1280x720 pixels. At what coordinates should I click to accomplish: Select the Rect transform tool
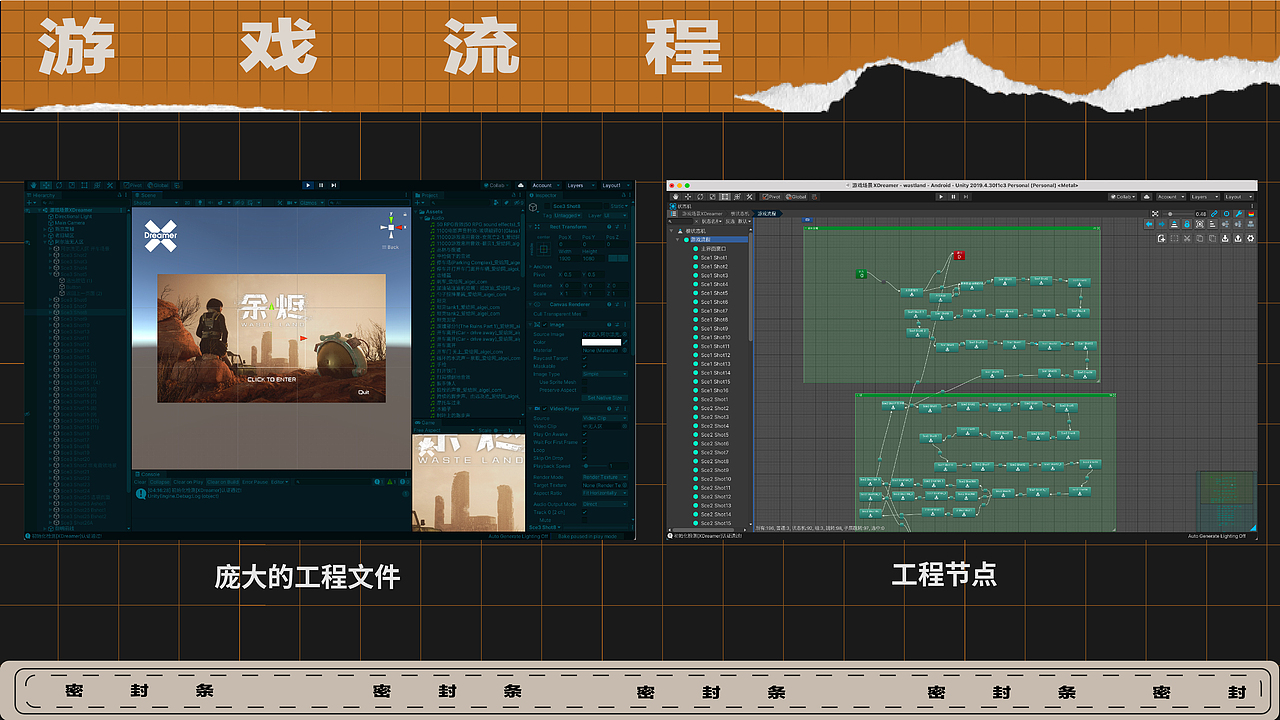point(85,185)
